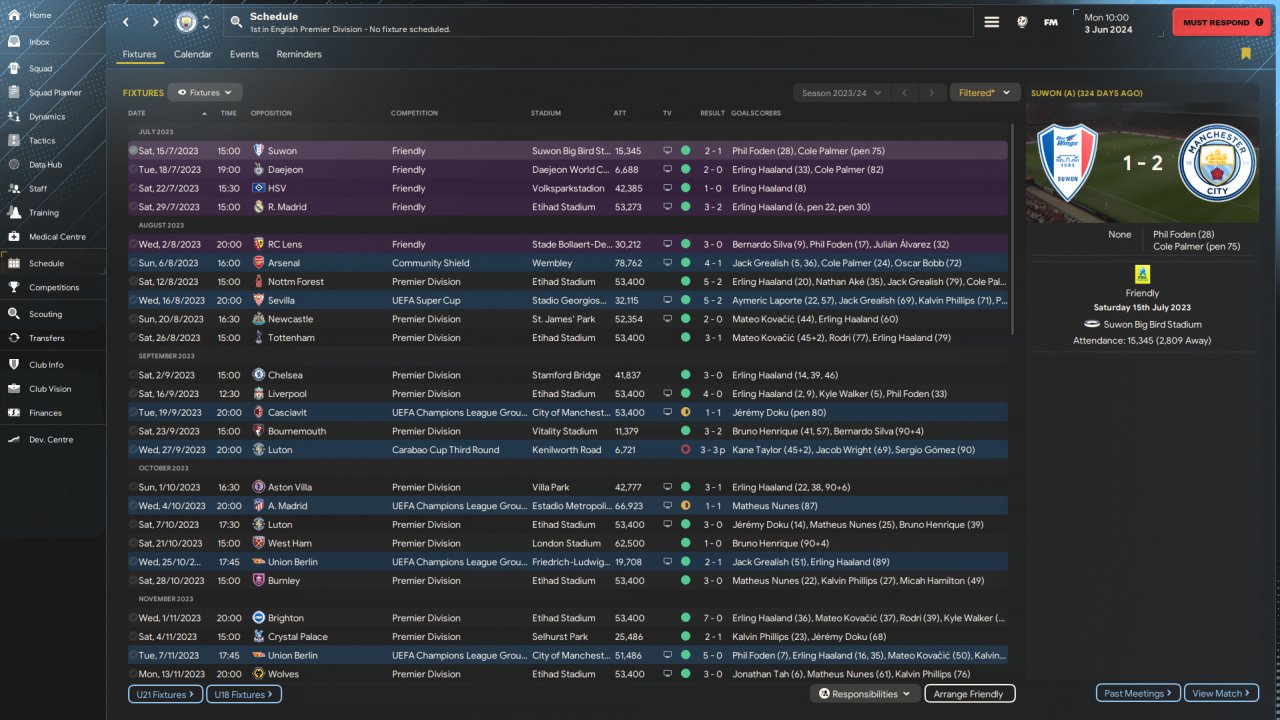
Task: Open the Liverpool fixture row
Action: (568, 394)
